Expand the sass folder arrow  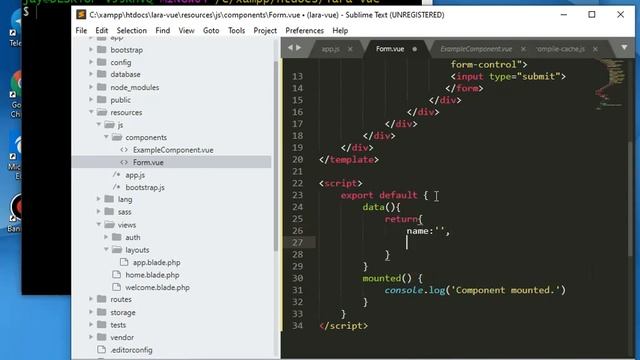click(x=99, y=212)
